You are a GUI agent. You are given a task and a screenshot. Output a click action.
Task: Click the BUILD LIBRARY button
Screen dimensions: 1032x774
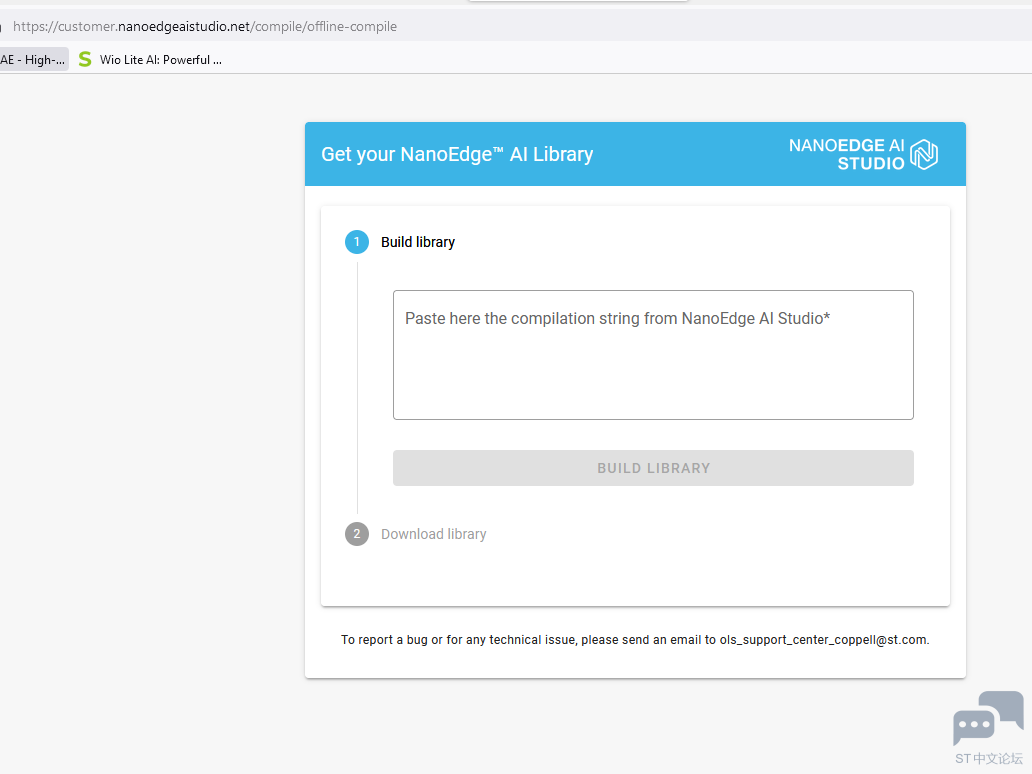653,468
